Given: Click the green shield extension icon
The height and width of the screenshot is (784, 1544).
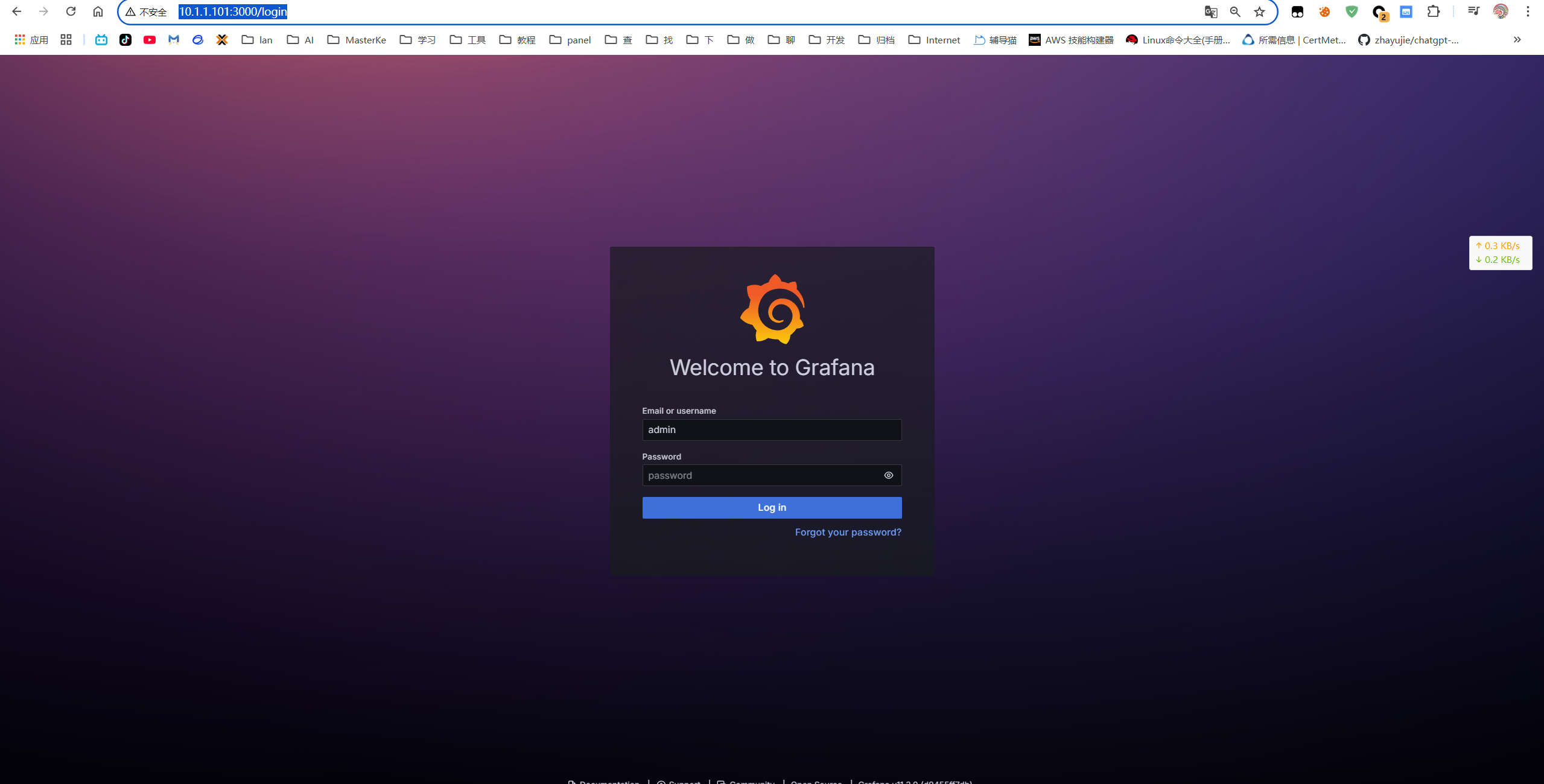Looking at the screenshot, I should click(1352, 11).
